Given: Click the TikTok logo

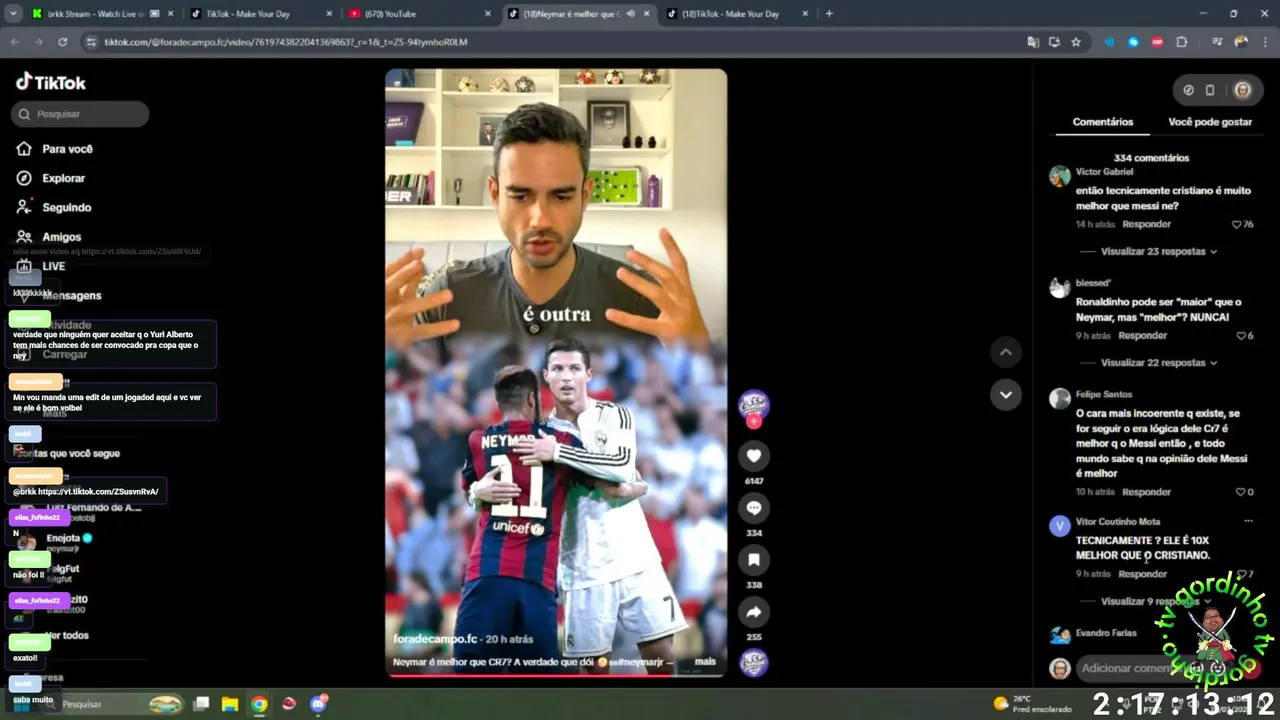Looking at the screenshot, I should [51, 82].
